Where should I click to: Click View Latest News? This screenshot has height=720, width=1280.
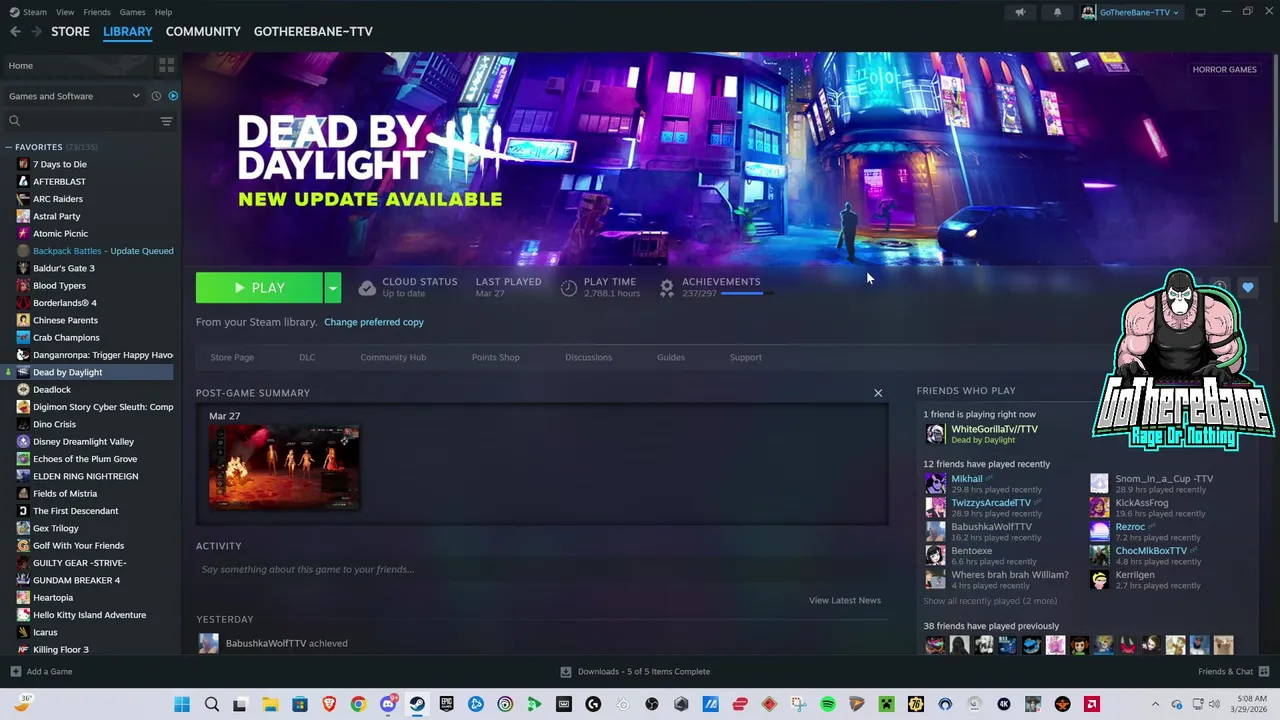(x=845, y=600)
